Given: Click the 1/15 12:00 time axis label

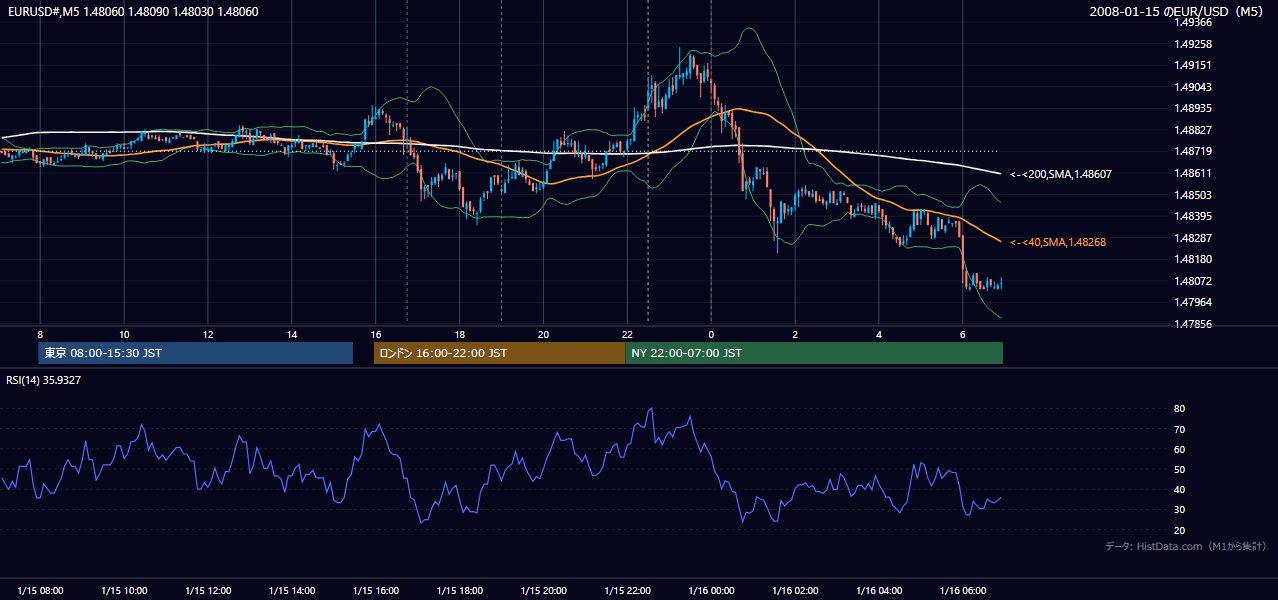Looking at the screenshot, I should coord(208,590).
